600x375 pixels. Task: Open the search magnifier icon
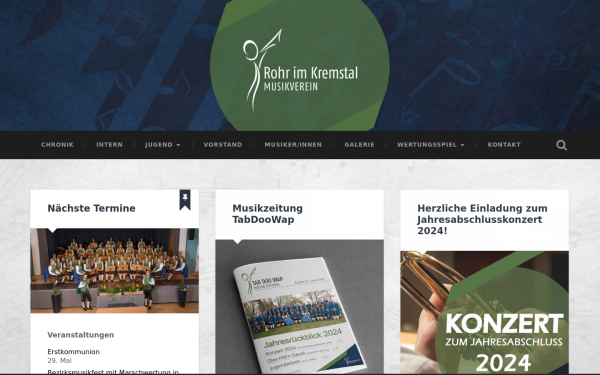[x=561, y=145]
